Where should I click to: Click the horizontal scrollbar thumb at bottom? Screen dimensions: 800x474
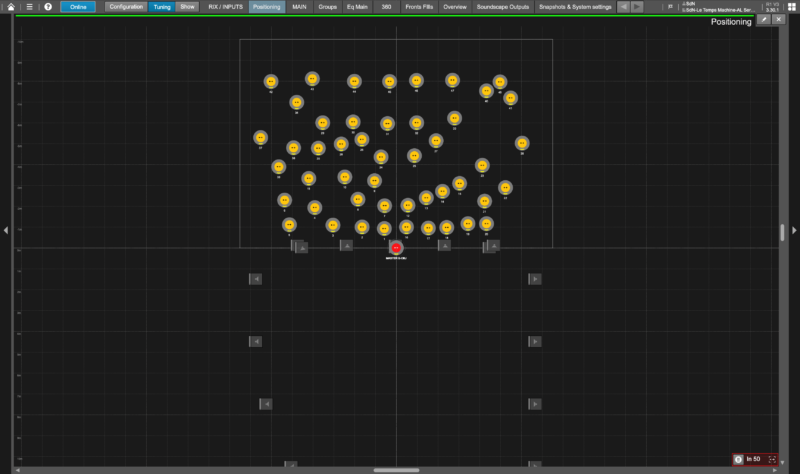click(396, 469)
